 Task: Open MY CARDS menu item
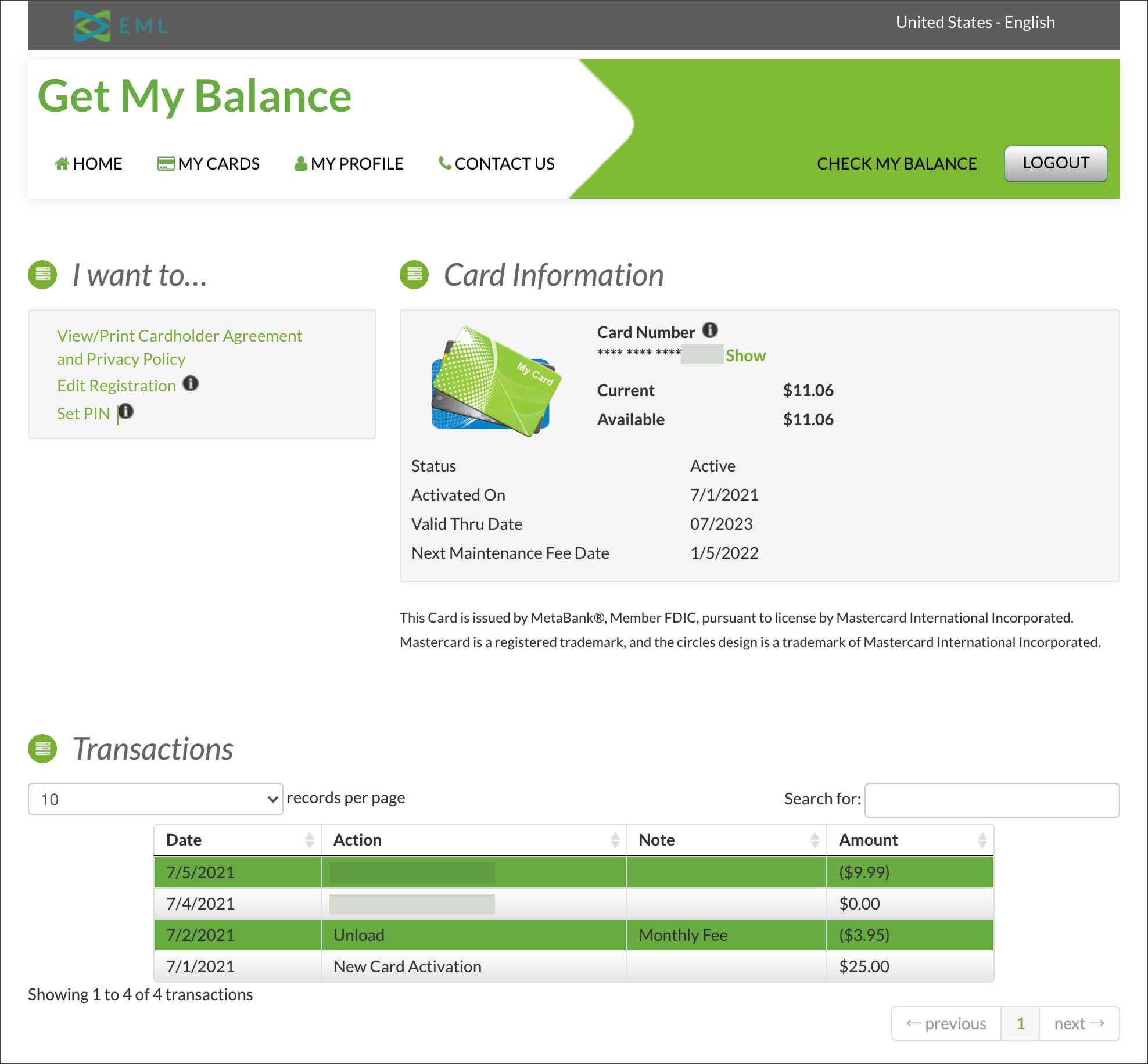pyautogui.click(x=209, y=164)
